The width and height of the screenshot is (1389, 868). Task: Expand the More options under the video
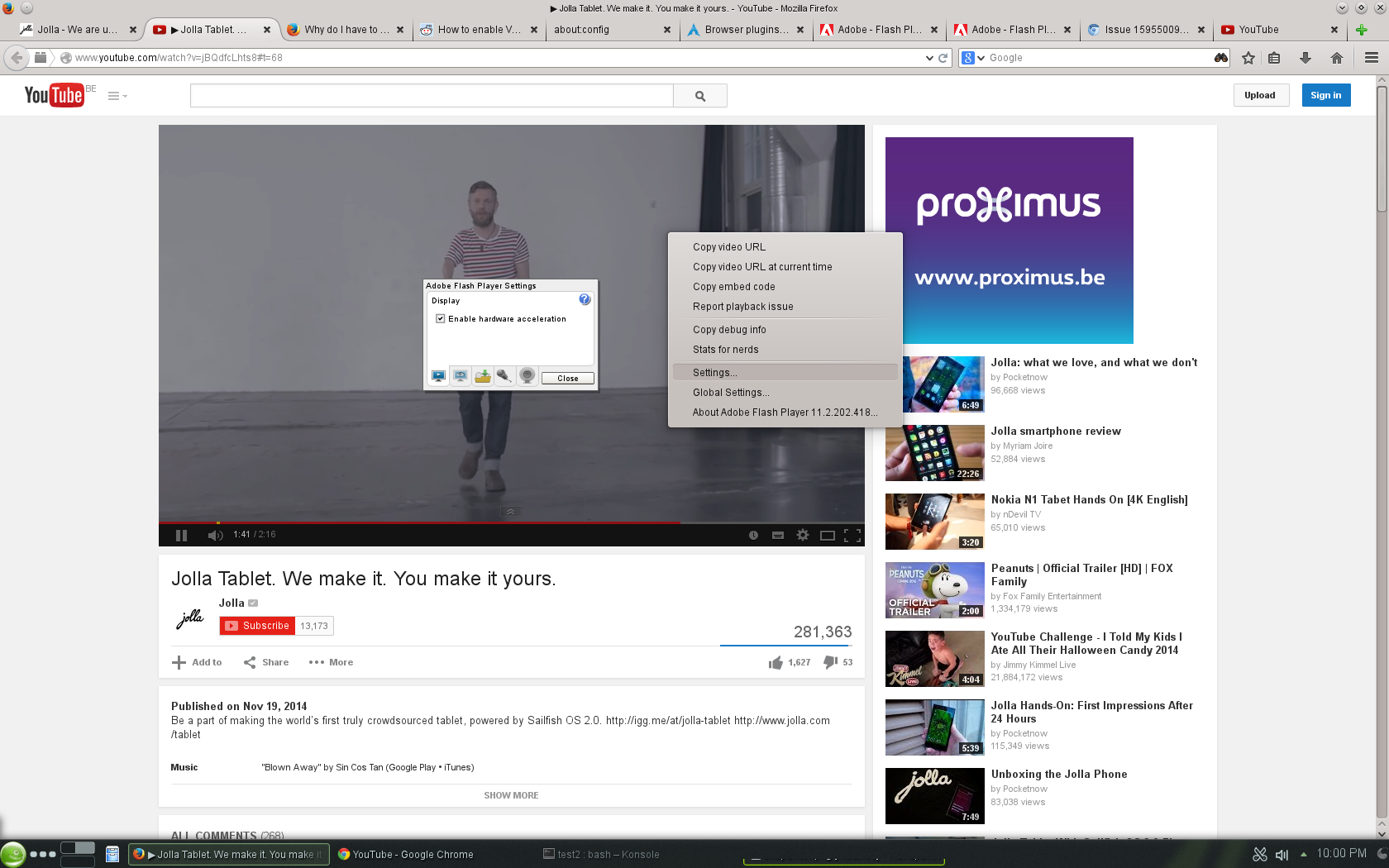point(331,662)
